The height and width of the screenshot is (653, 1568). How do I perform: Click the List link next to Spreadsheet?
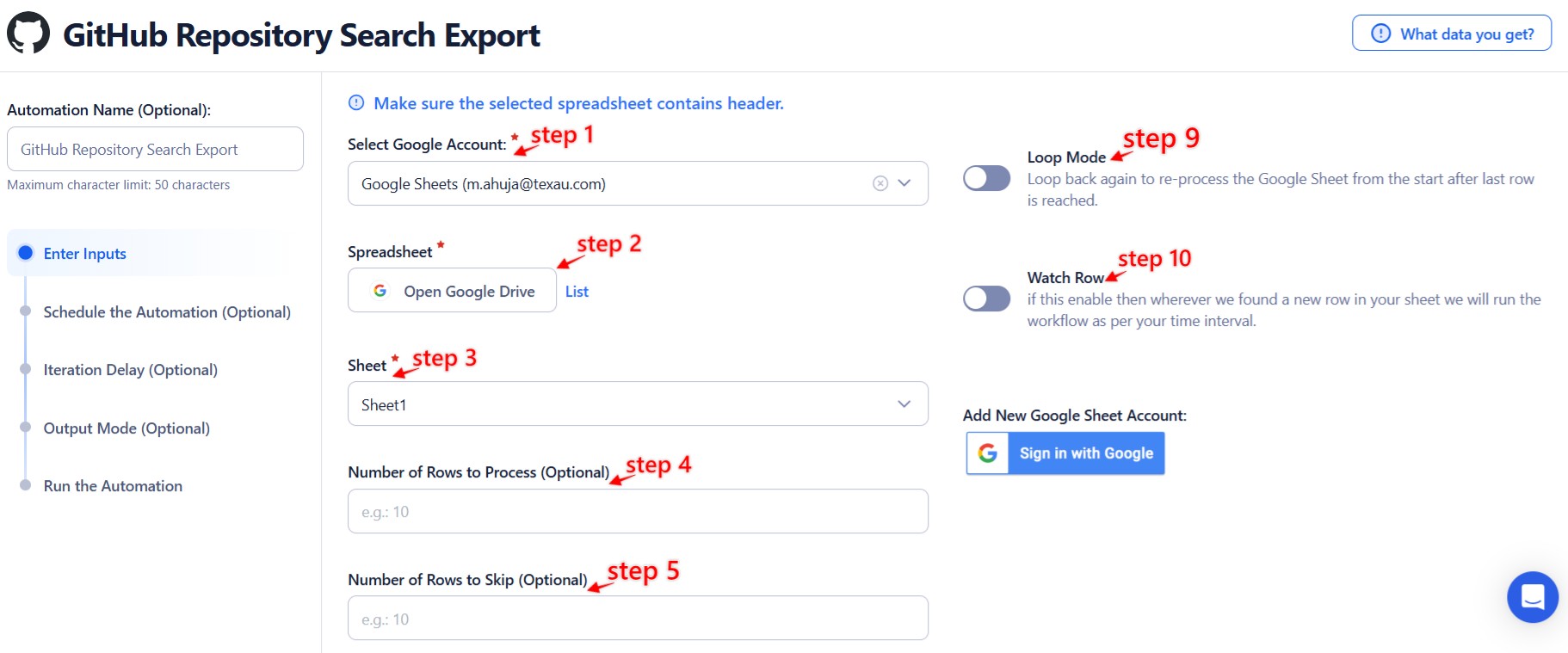[x=577, y=292]
